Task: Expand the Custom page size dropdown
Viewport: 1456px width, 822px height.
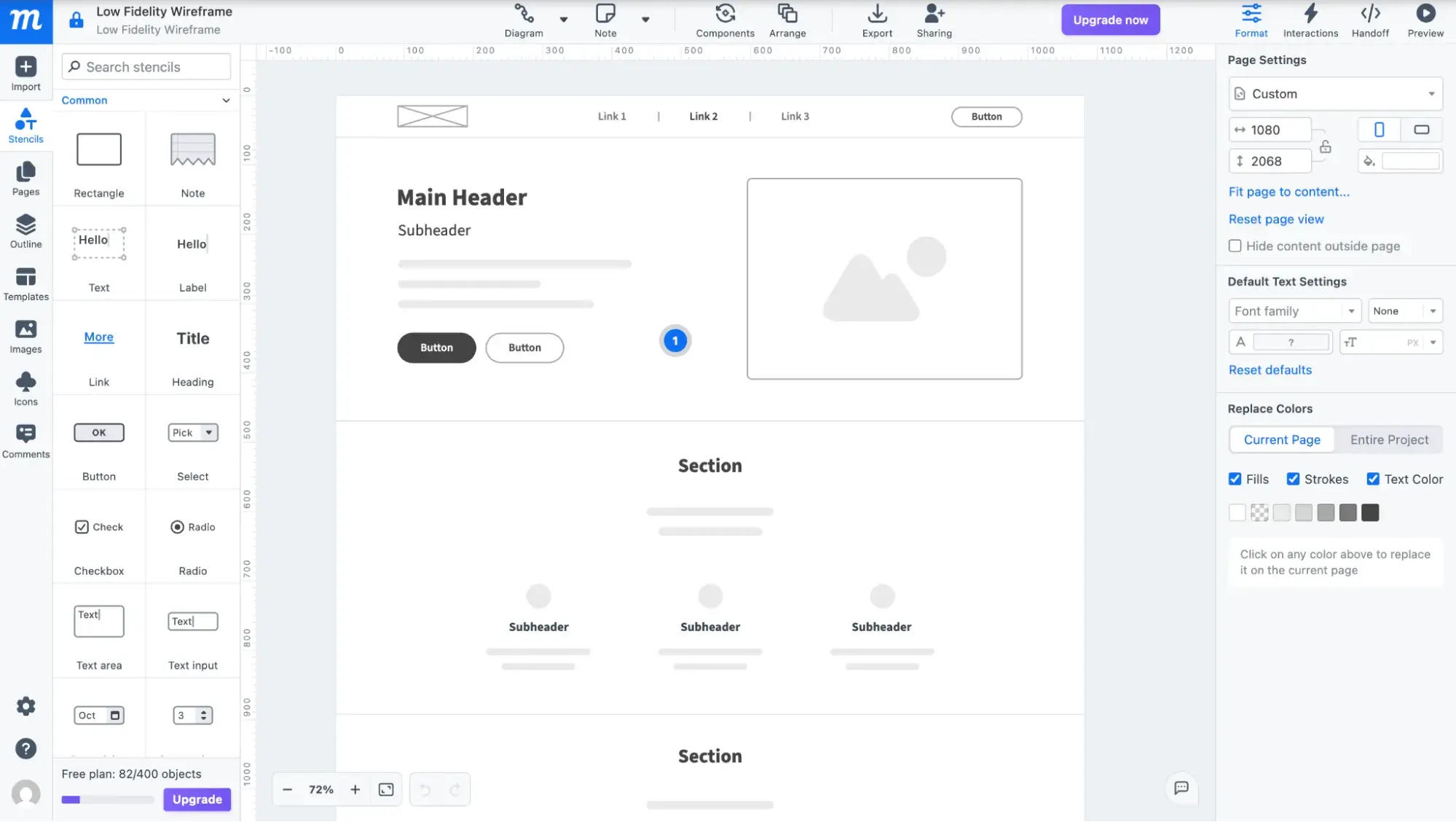Action: [1334, 93]
